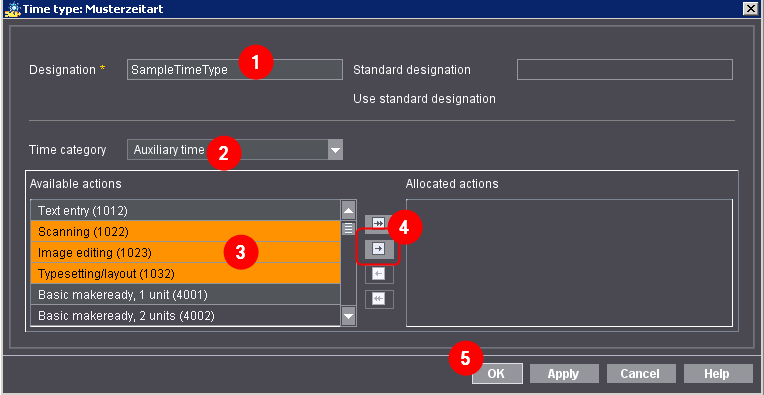Open Help for this dialog

click(x=718, y=374)
